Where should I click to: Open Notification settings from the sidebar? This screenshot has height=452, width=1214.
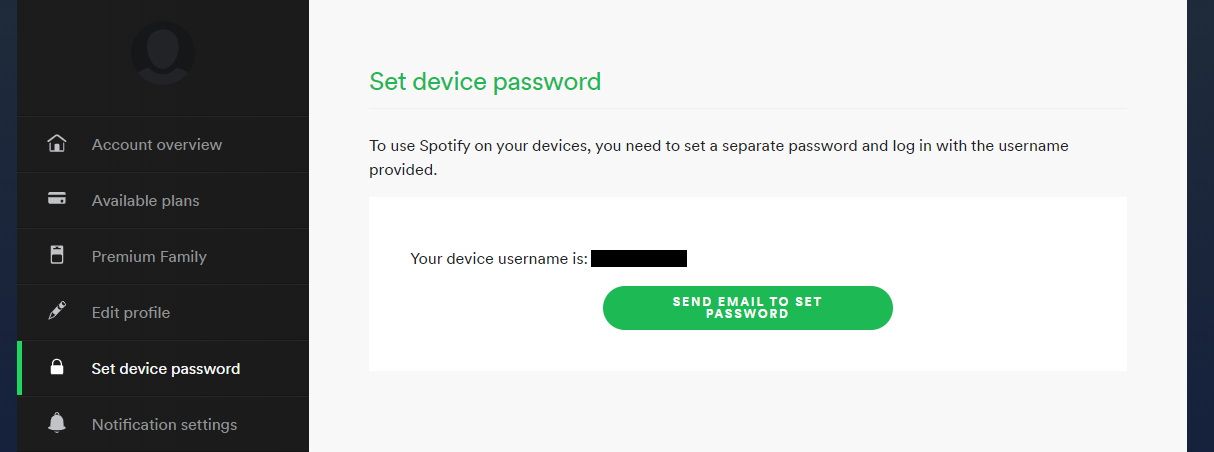pyautogui.click(x=163, y=425)
